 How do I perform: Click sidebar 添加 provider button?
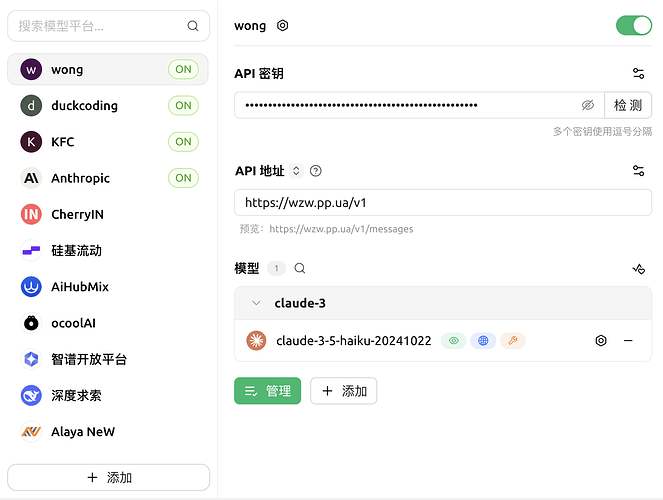pyautogui.click(x=108, y=478)
